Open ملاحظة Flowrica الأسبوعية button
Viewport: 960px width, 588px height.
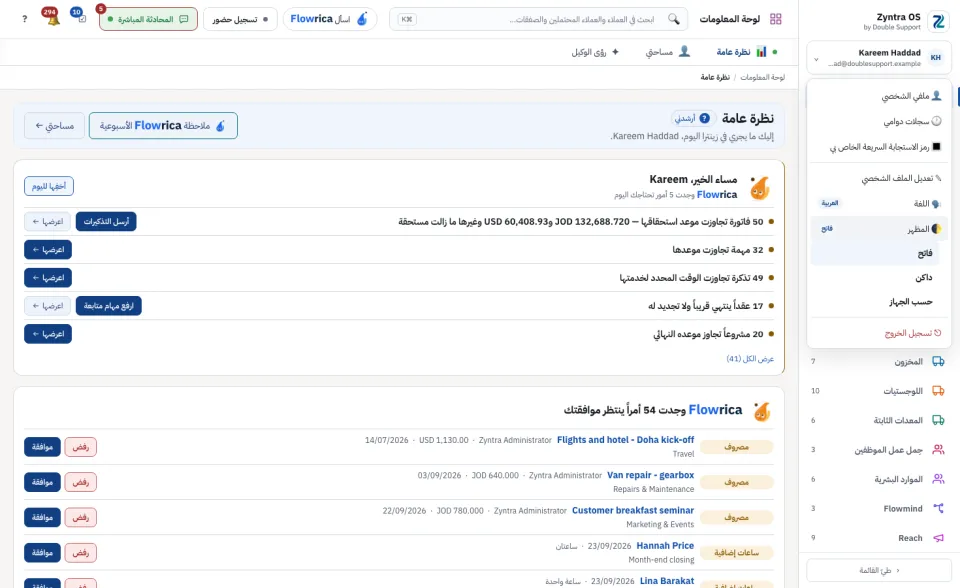(163, 126)
